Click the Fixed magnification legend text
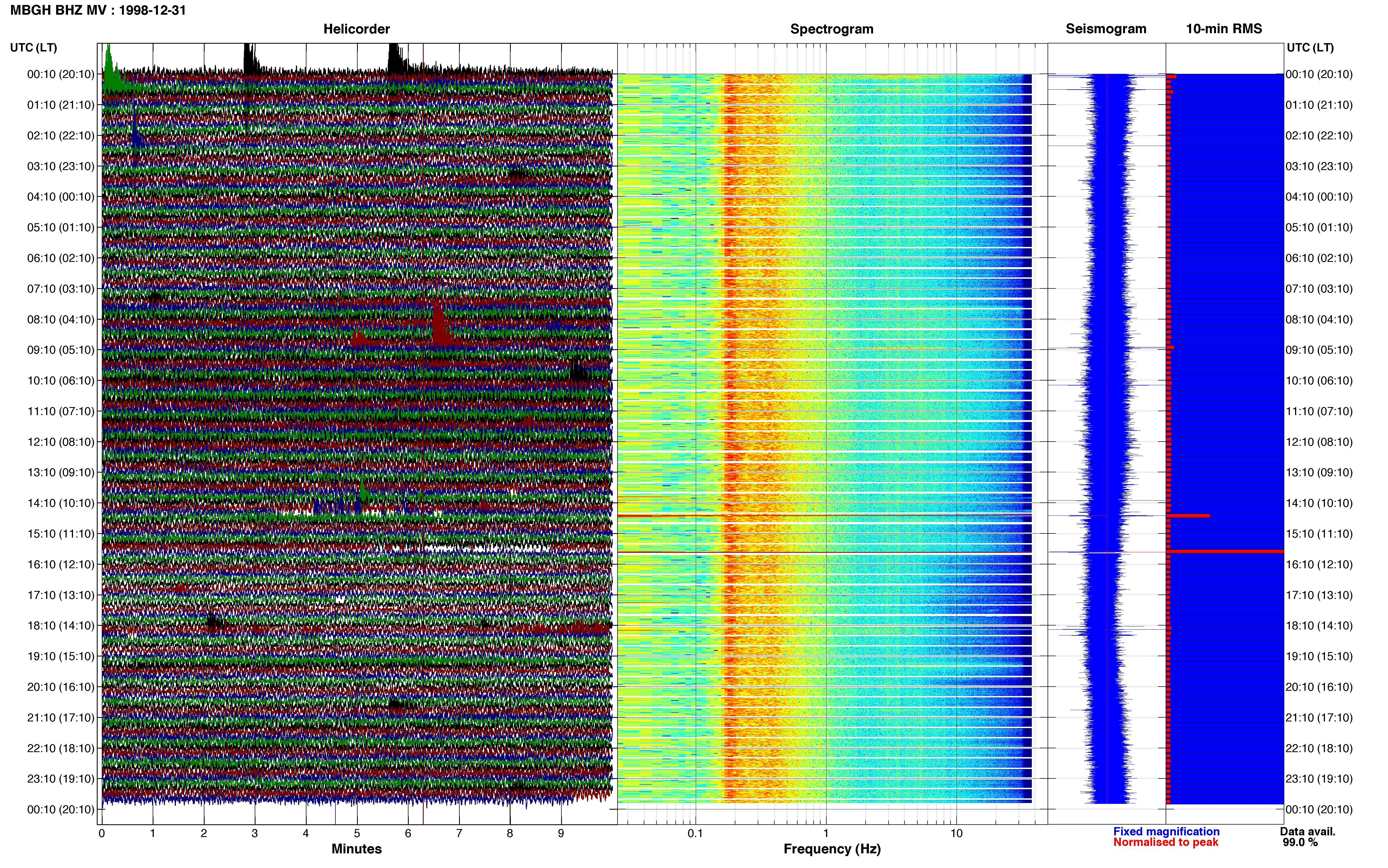Viewport: 1388px width, 868px height. 1166,831
